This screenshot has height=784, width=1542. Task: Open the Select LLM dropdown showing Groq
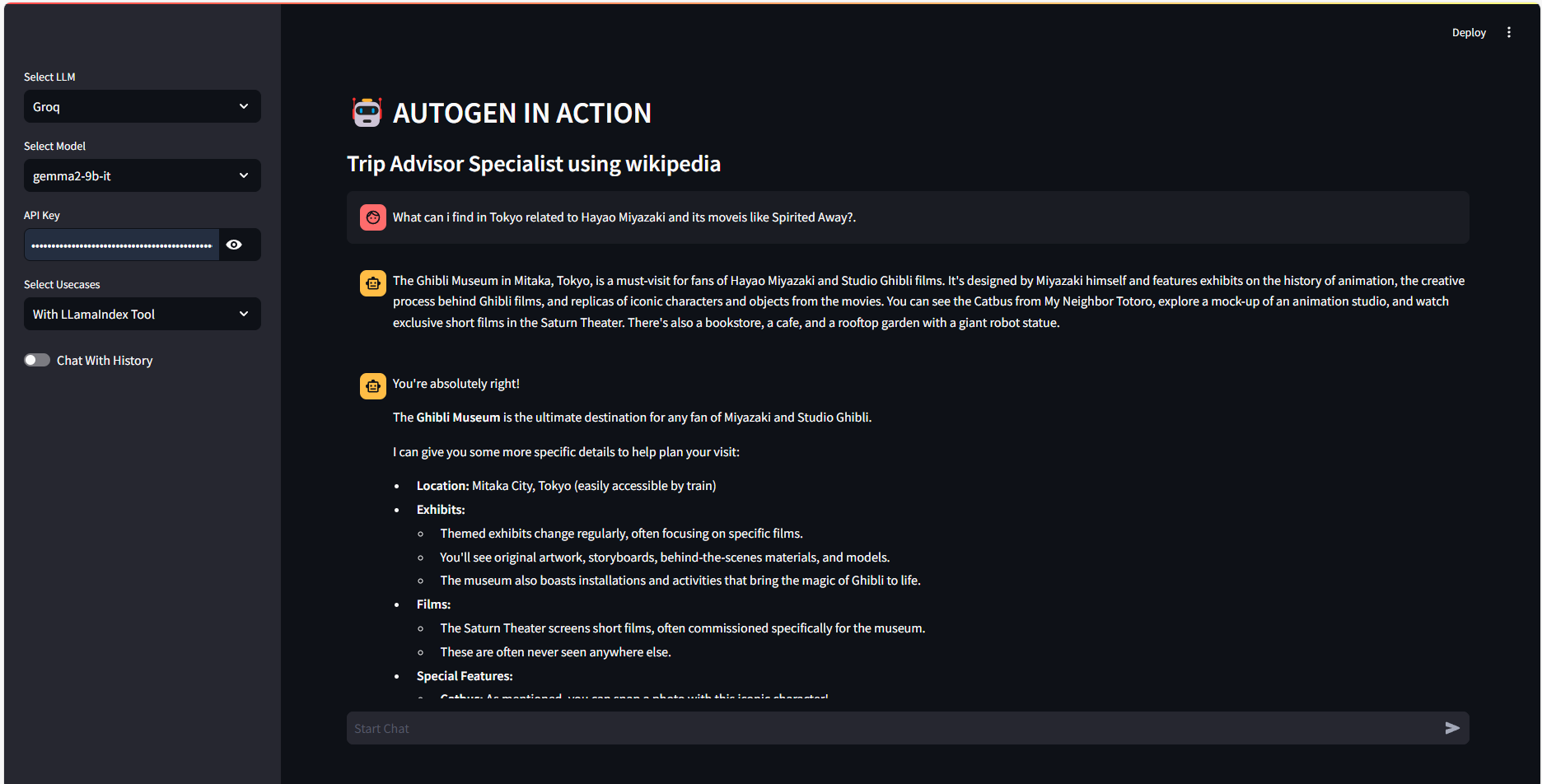[x=142, y=107]
